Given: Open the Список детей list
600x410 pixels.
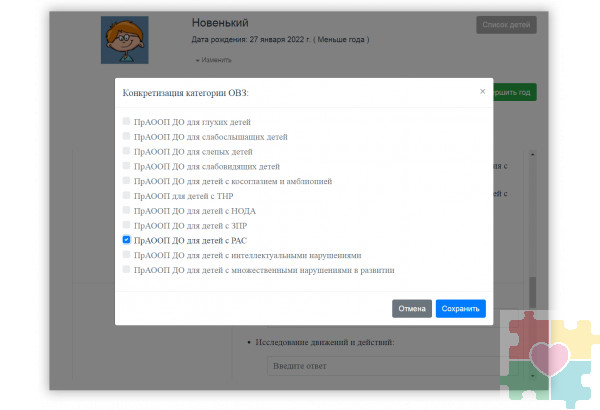Looking at the screenshot, I should [x=505, y=24].
